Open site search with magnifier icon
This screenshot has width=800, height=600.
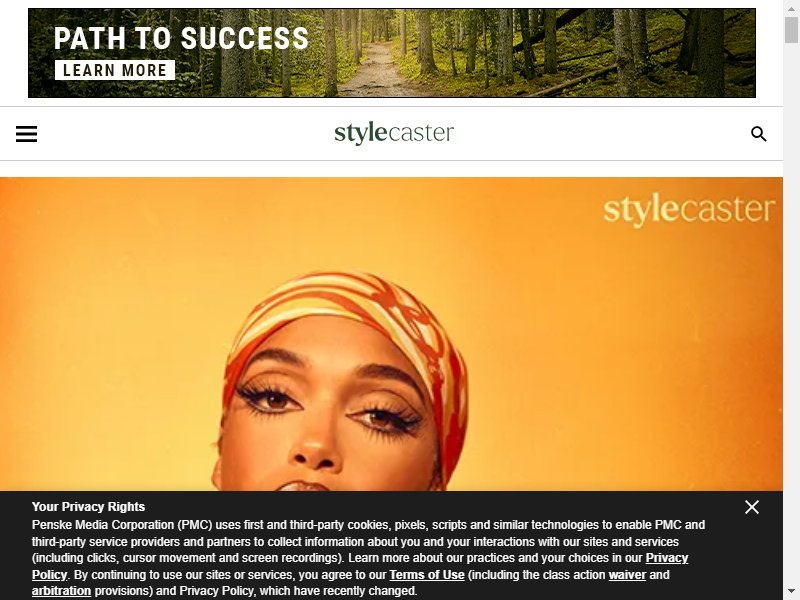[759, 134]
